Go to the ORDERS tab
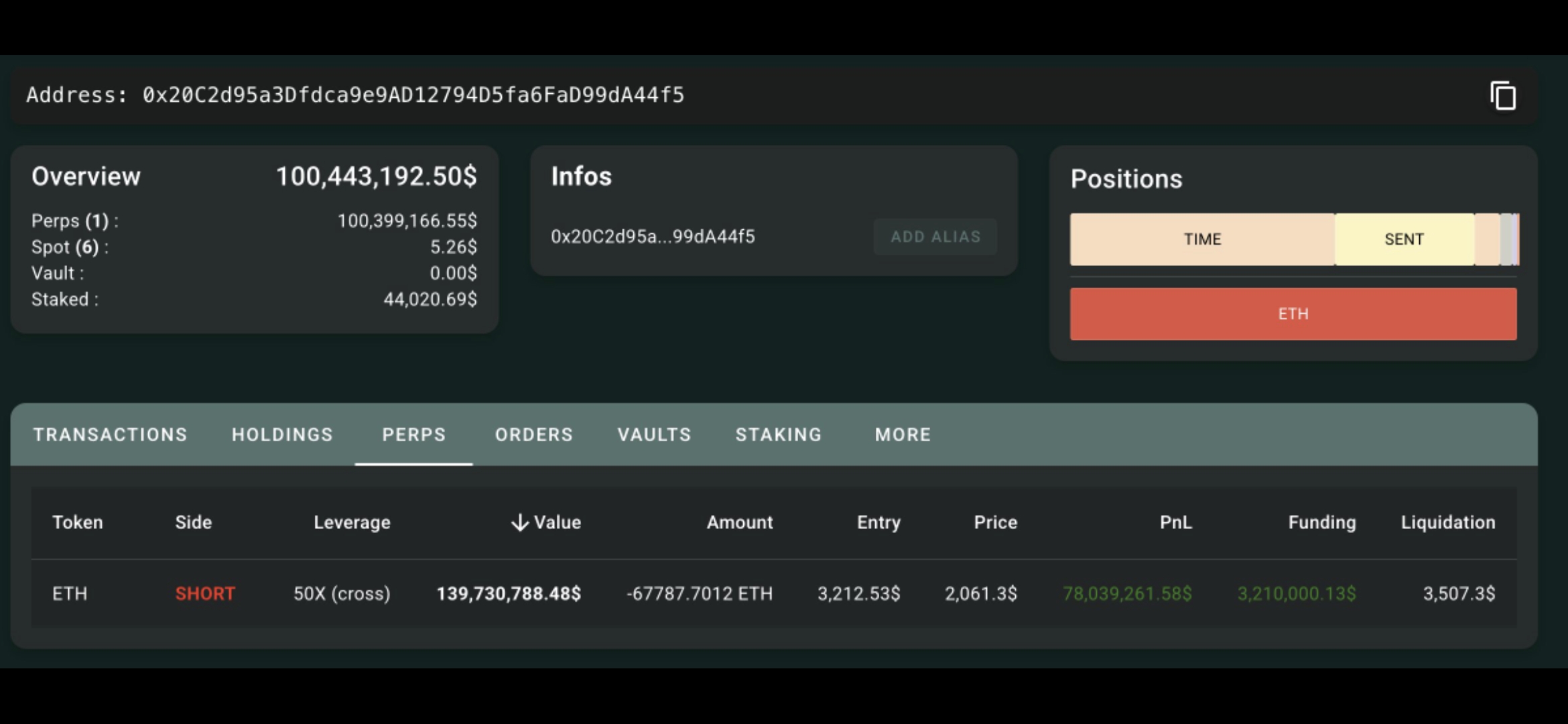The height and width of the screenshot is (724, 1568). tap(533, 434)
